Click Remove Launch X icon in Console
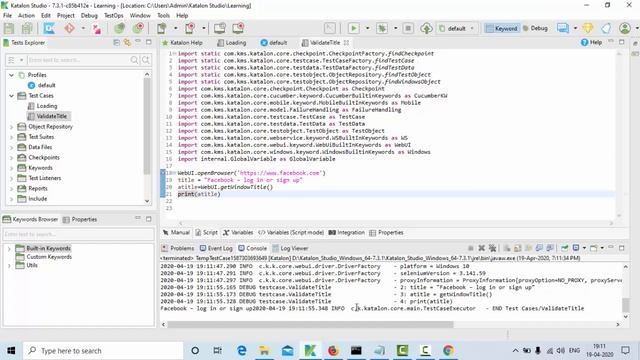Screen dimensions: 640x360 coord(482,248)
